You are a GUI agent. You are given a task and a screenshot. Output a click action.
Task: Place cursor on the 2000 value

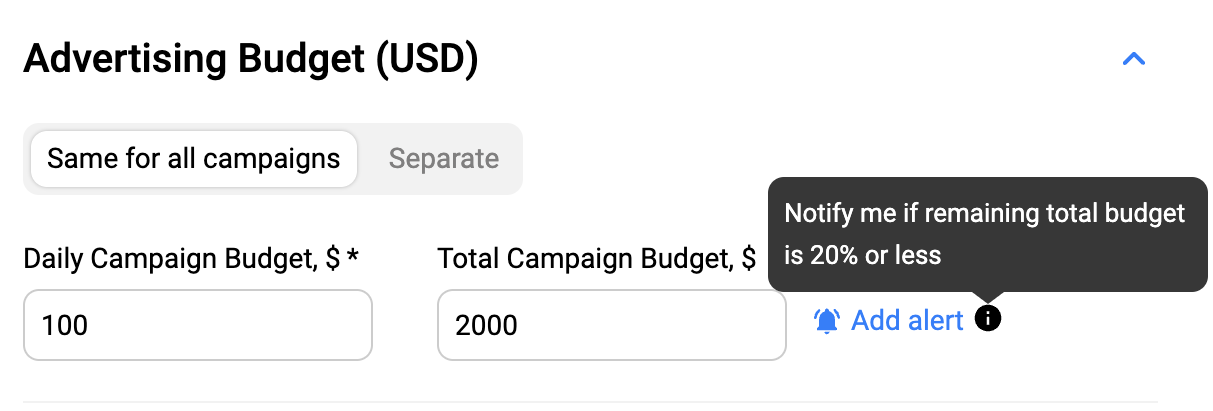486,325
